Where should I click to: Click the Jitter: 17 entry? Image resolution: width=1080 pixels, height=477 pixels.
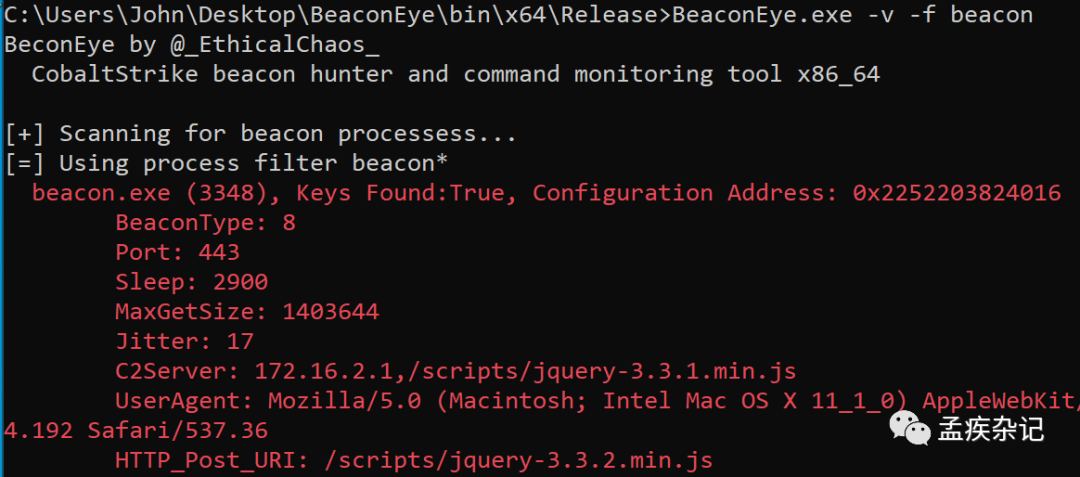(185, 341)
